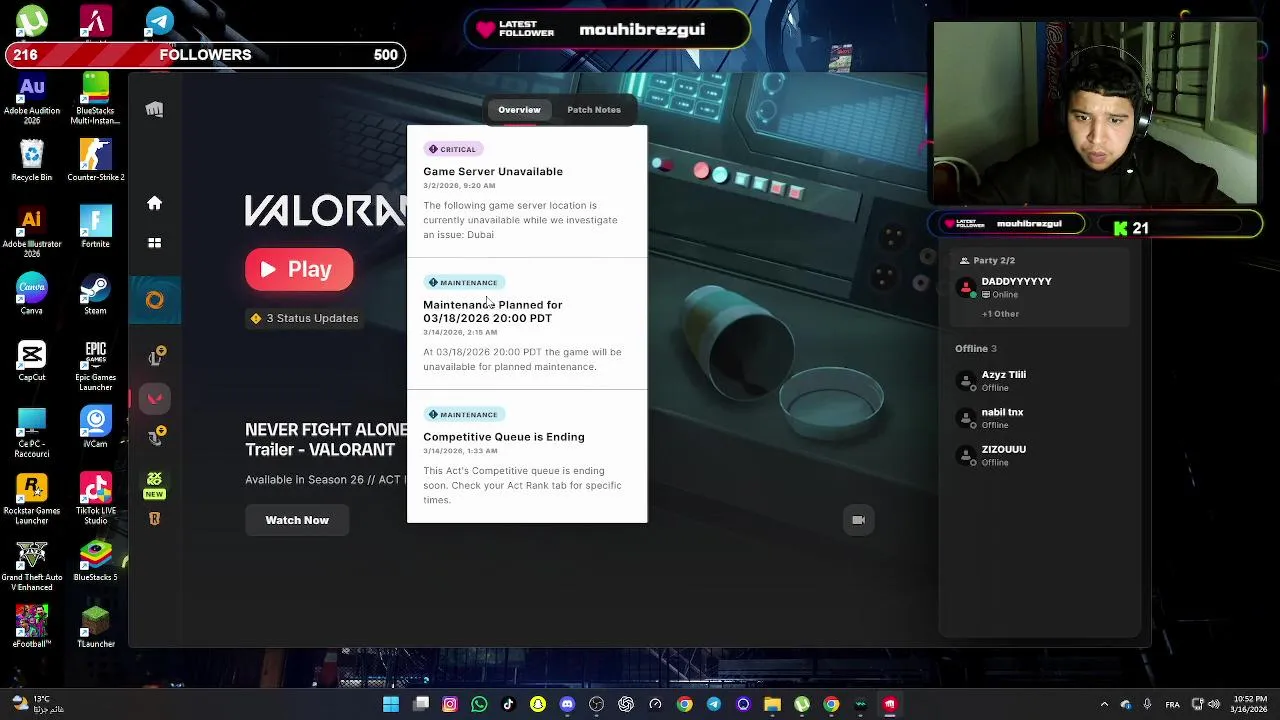This screenshot has width=1280, height=720.
Task: Select offline friend nabil tnx
Action: (x=1038, y=418)
